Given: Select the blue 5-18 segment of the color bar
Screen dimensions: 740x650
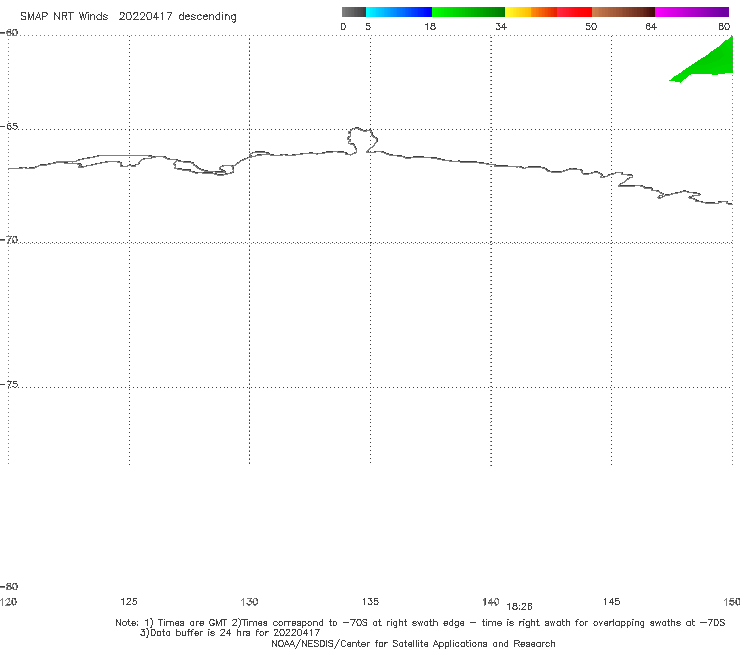Looking at the screenshot, I should tap(399, 12).
